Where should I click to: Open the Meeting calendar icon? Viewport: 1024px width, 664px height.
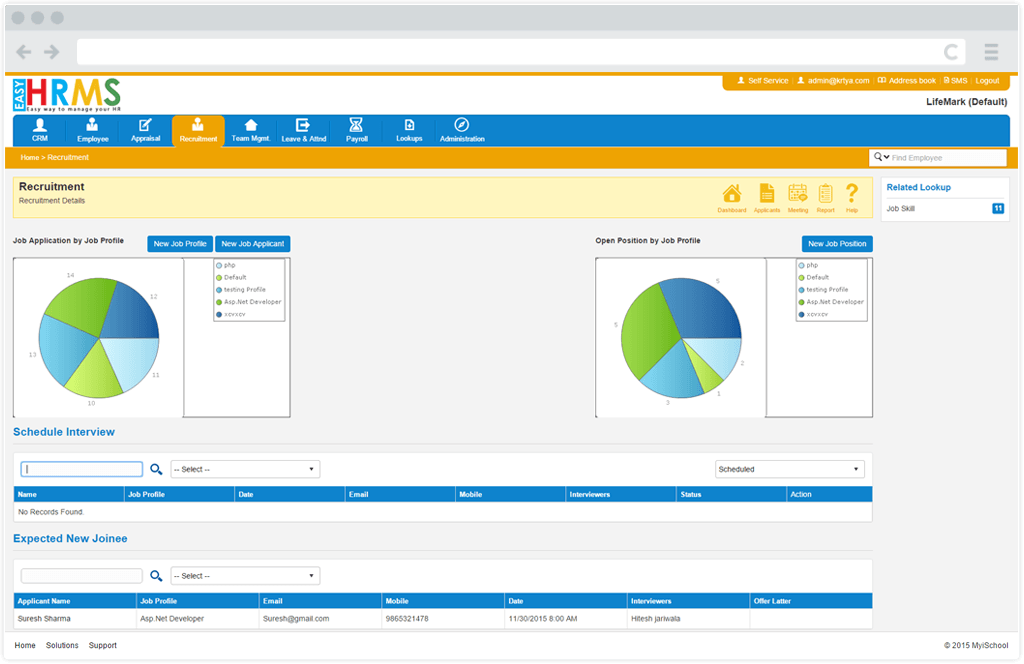797,196
